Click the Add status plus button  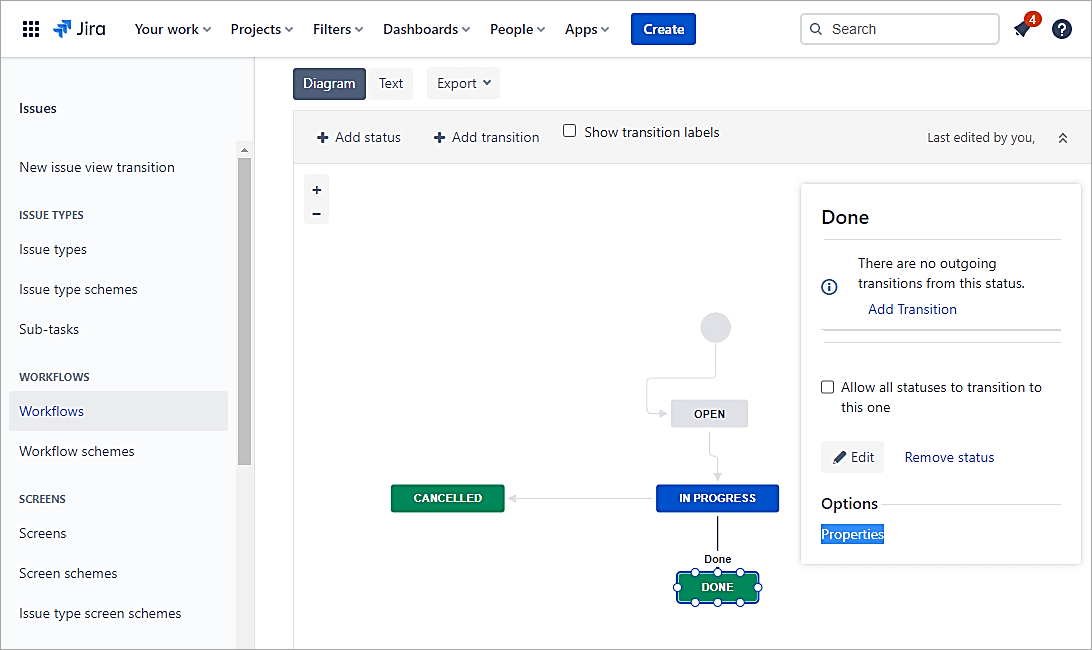[x=358, y=137]
